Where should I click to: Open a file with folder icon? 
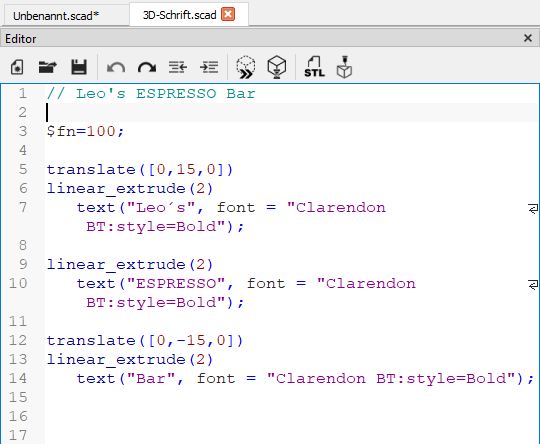click(48, 67)
